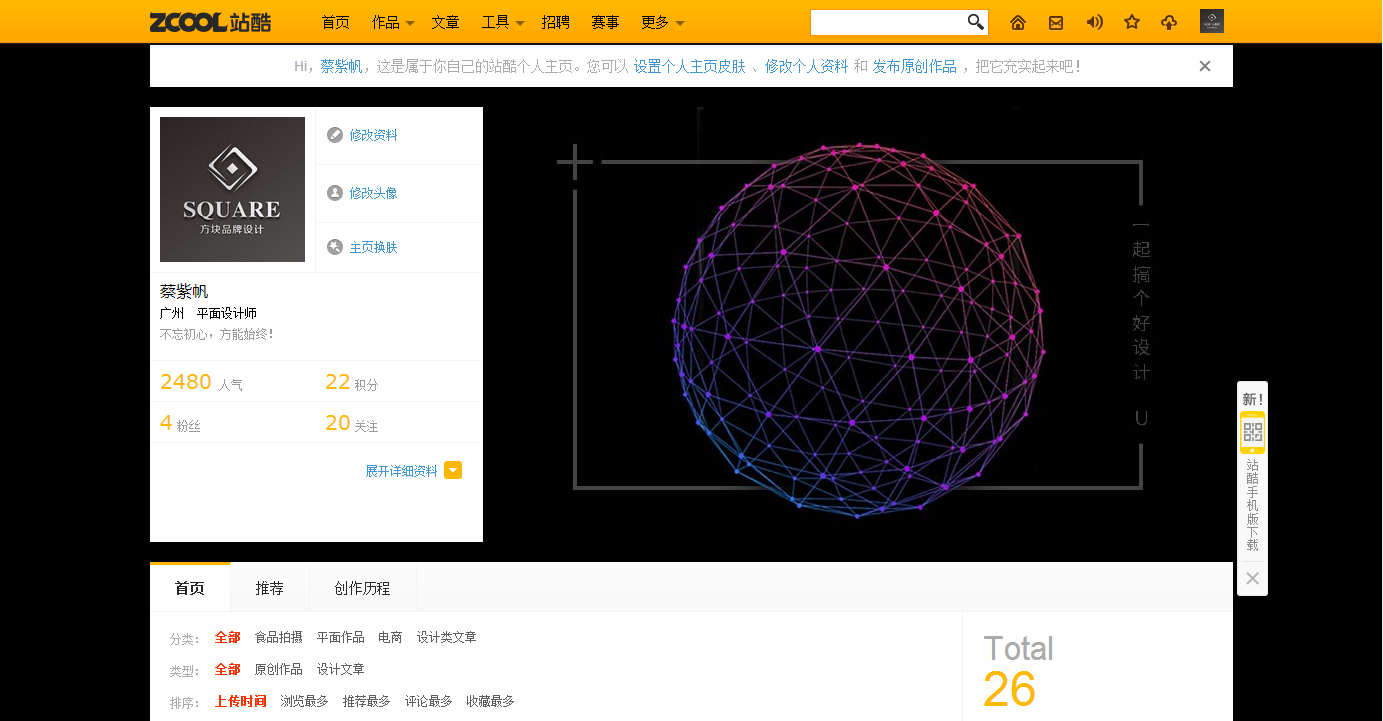This screenshot has height=721, width=1383.
Task: Click the skin icon beside 主页换肤
Action: (x=335, y=247)
